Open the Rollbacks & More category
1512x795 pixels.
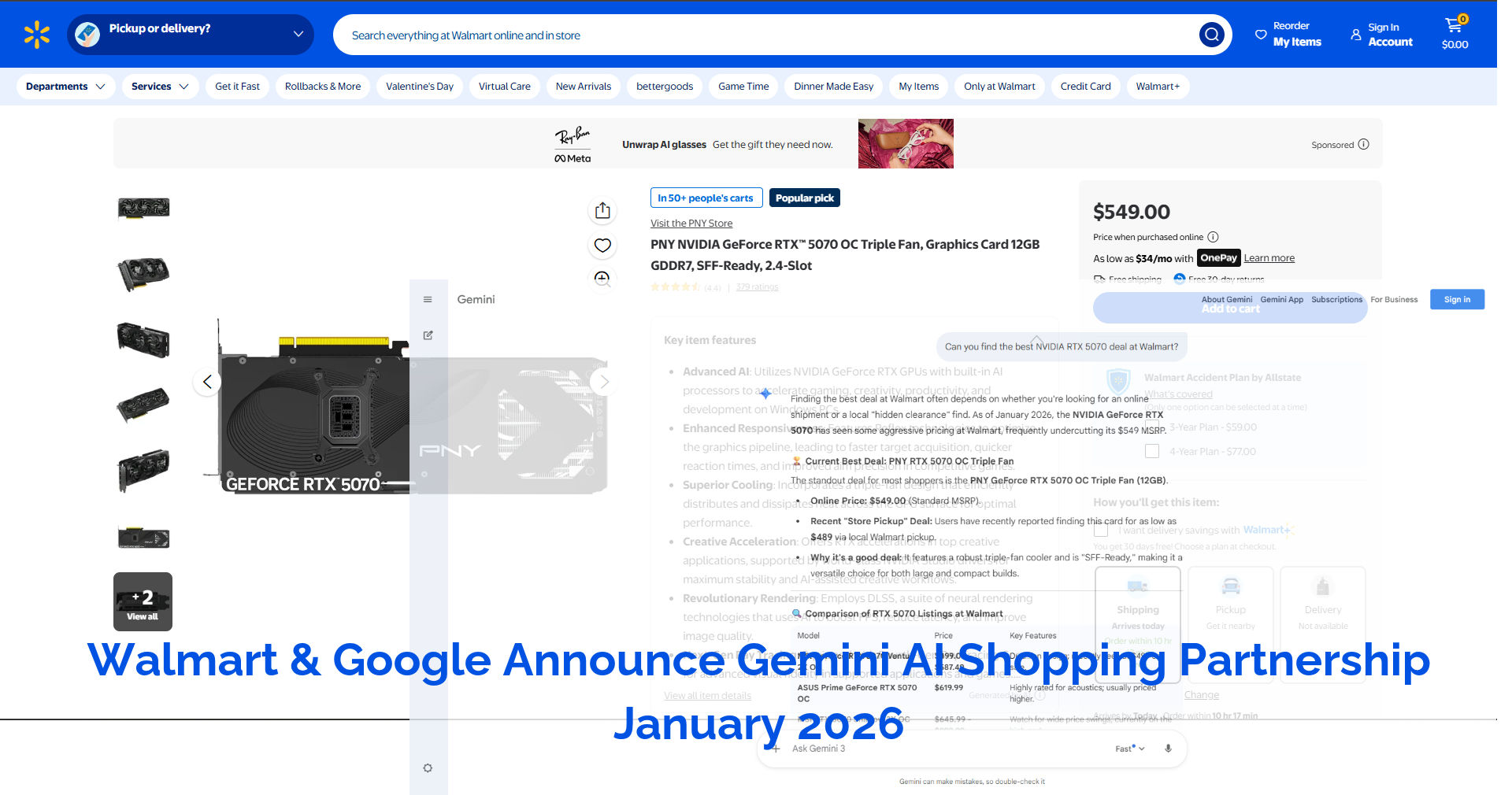(x=323, y=87)
